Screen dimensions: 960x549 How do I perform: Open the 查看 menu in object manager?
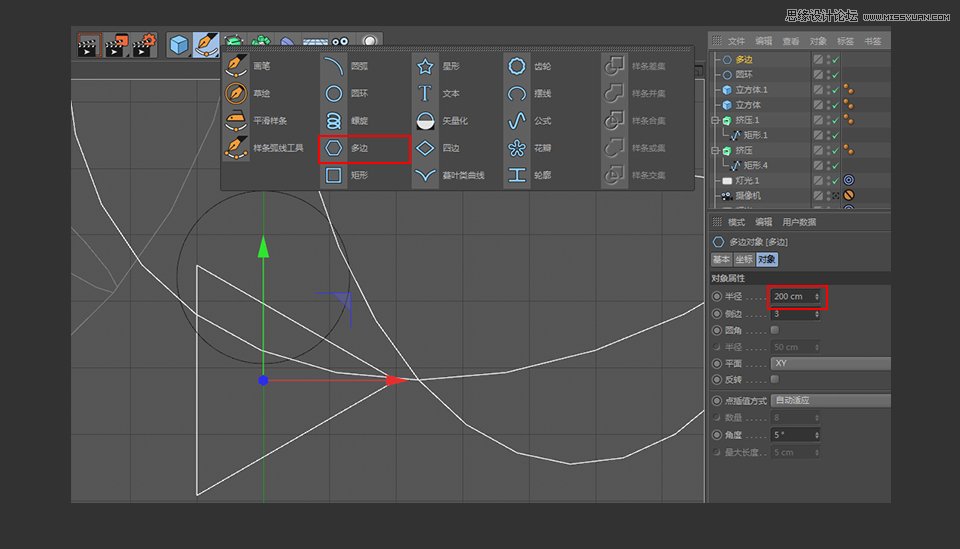(790, 41)
